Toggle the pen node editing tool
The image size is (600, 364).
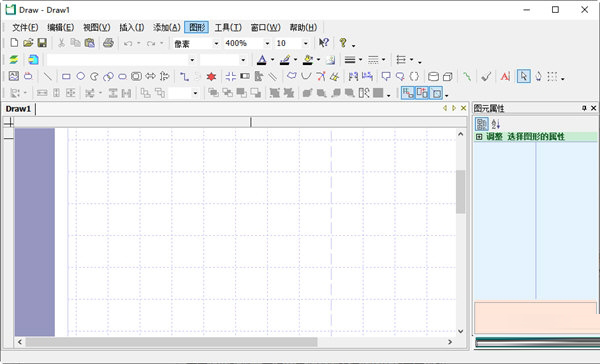tap(538, 77)
